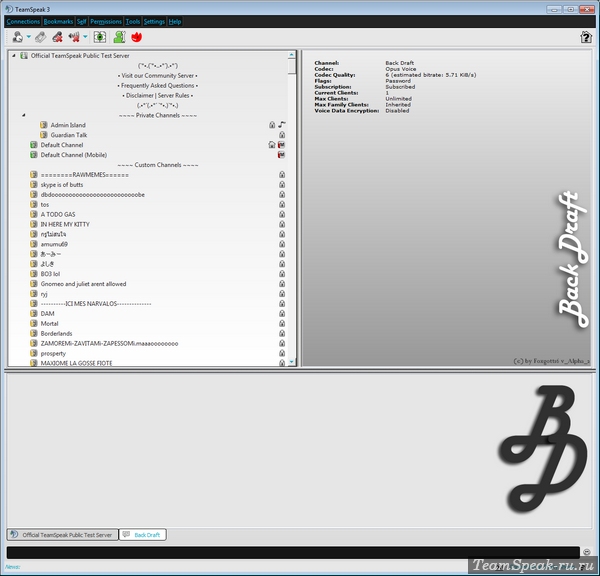The width and height of the screenshot is (600, 576).
Task: Open Frequently Asked Questions link
Action: click(x=158, y=86)
